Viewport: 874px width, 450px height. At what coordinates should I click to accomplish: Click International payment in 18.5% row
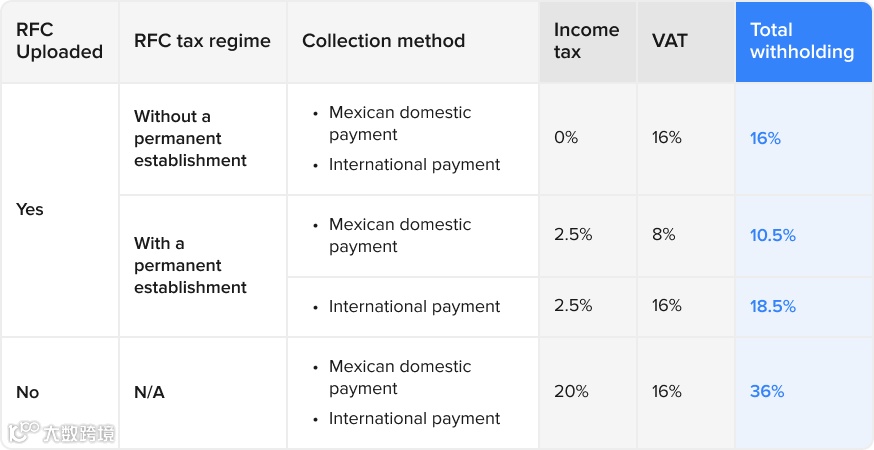click(x=414, y=306)
